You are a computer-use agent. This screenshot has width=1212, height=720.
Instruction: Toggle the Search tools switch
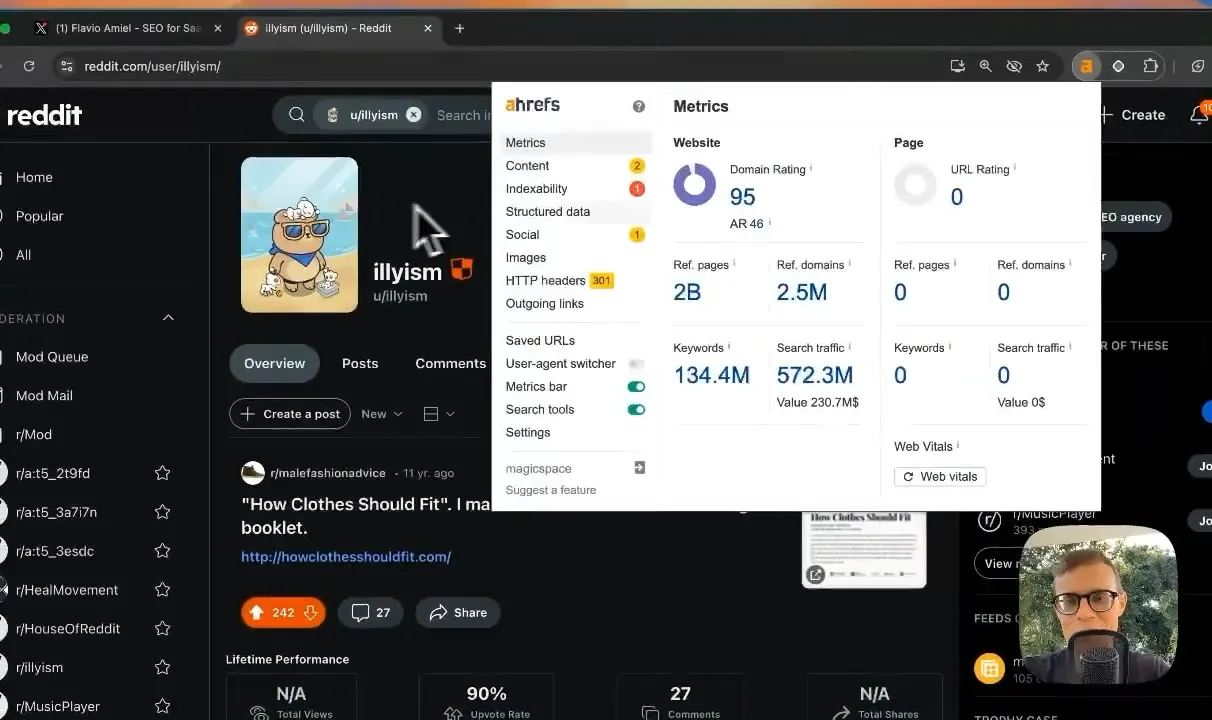pos(636,410)
